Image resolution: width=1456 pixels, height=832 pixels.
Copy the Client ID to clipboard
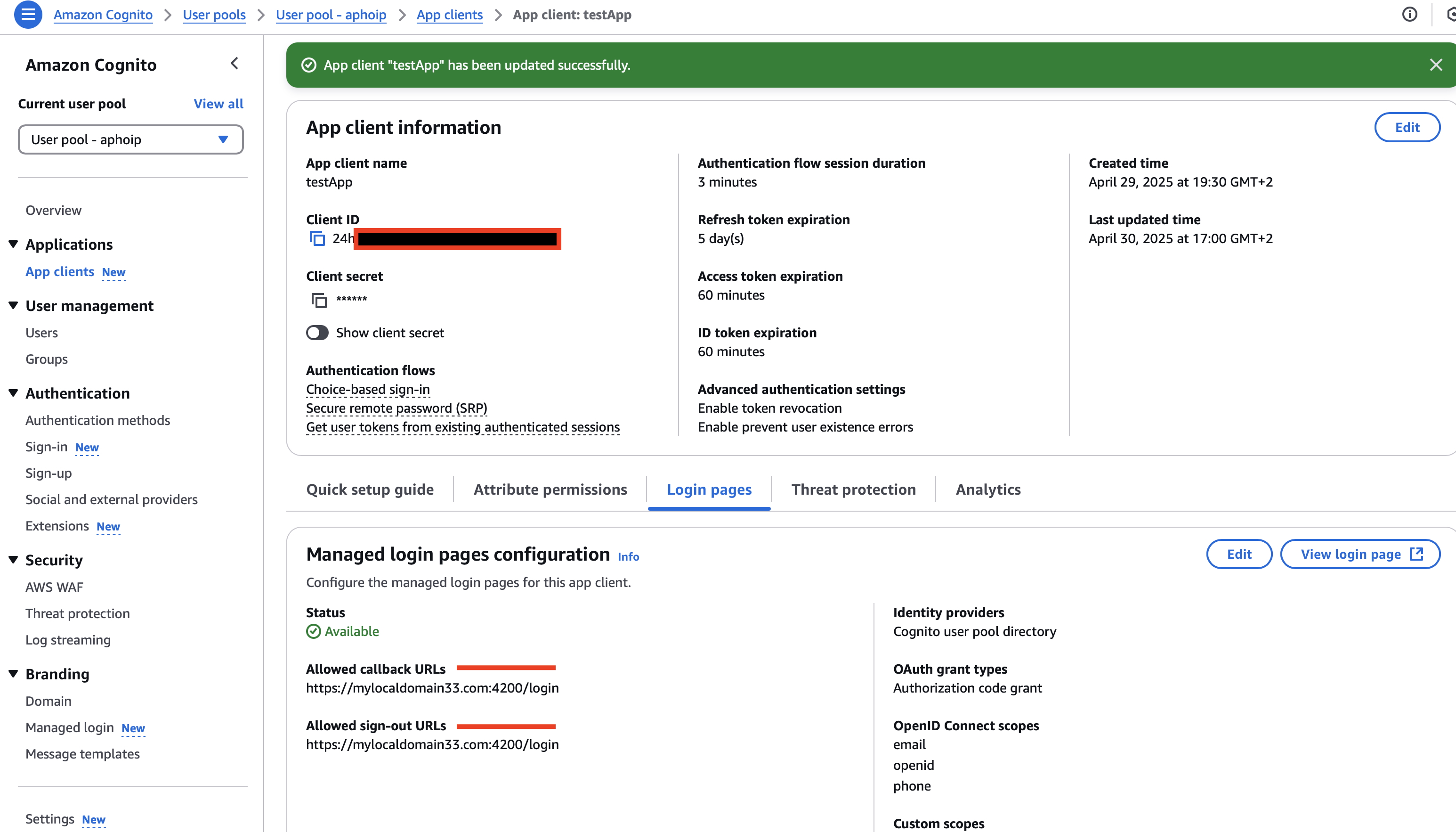click(317, 238)
